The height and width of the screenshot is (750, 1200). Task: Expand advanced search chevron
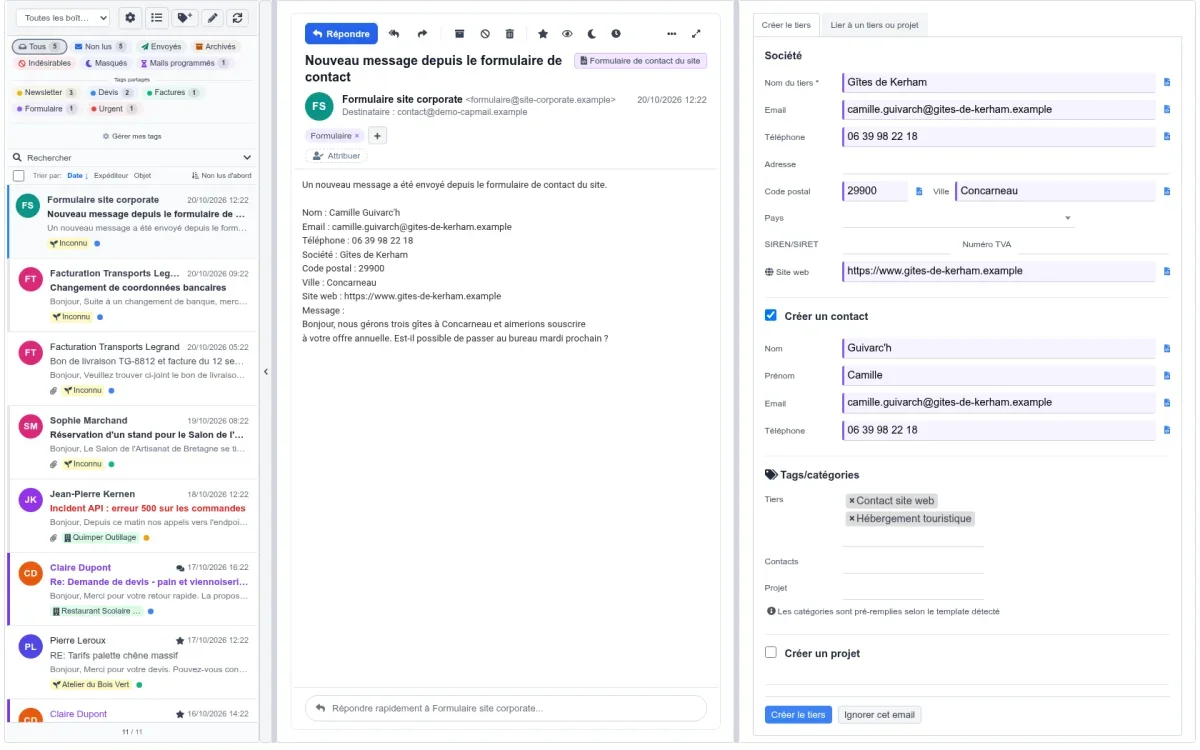pyautogui.click(x=247, y=157)
